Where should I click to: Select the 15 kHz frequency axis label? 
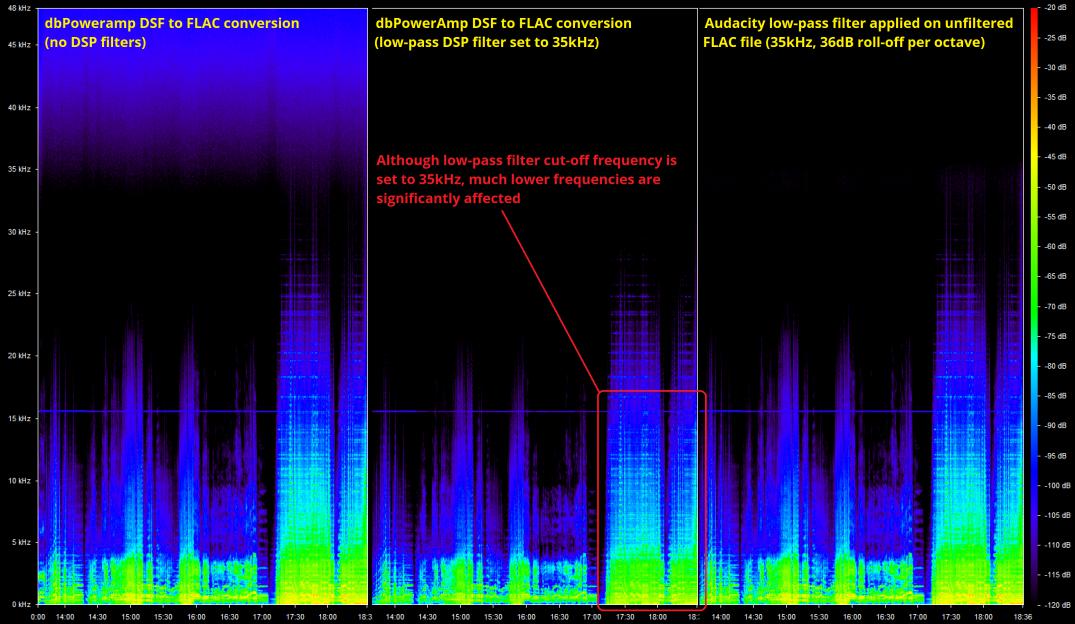click(x=19, y=418)
